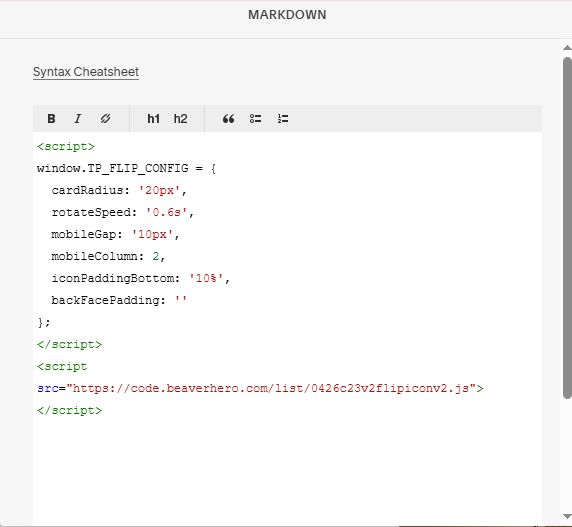
Task: Click the scrollbar down arrow
Action: coord(567,516)
